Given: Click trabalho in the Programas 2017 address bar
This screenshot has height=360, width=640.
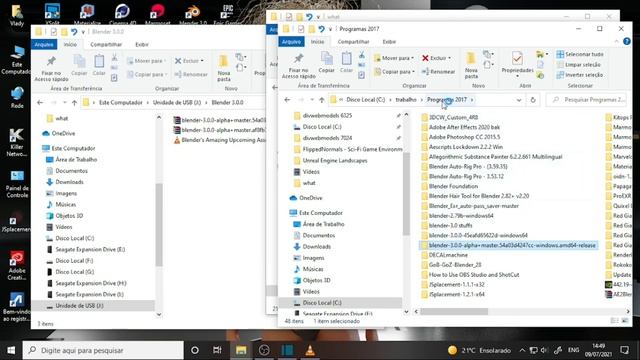Looking at the screenshot, I should pyautogui.click(x=406, y=100).
